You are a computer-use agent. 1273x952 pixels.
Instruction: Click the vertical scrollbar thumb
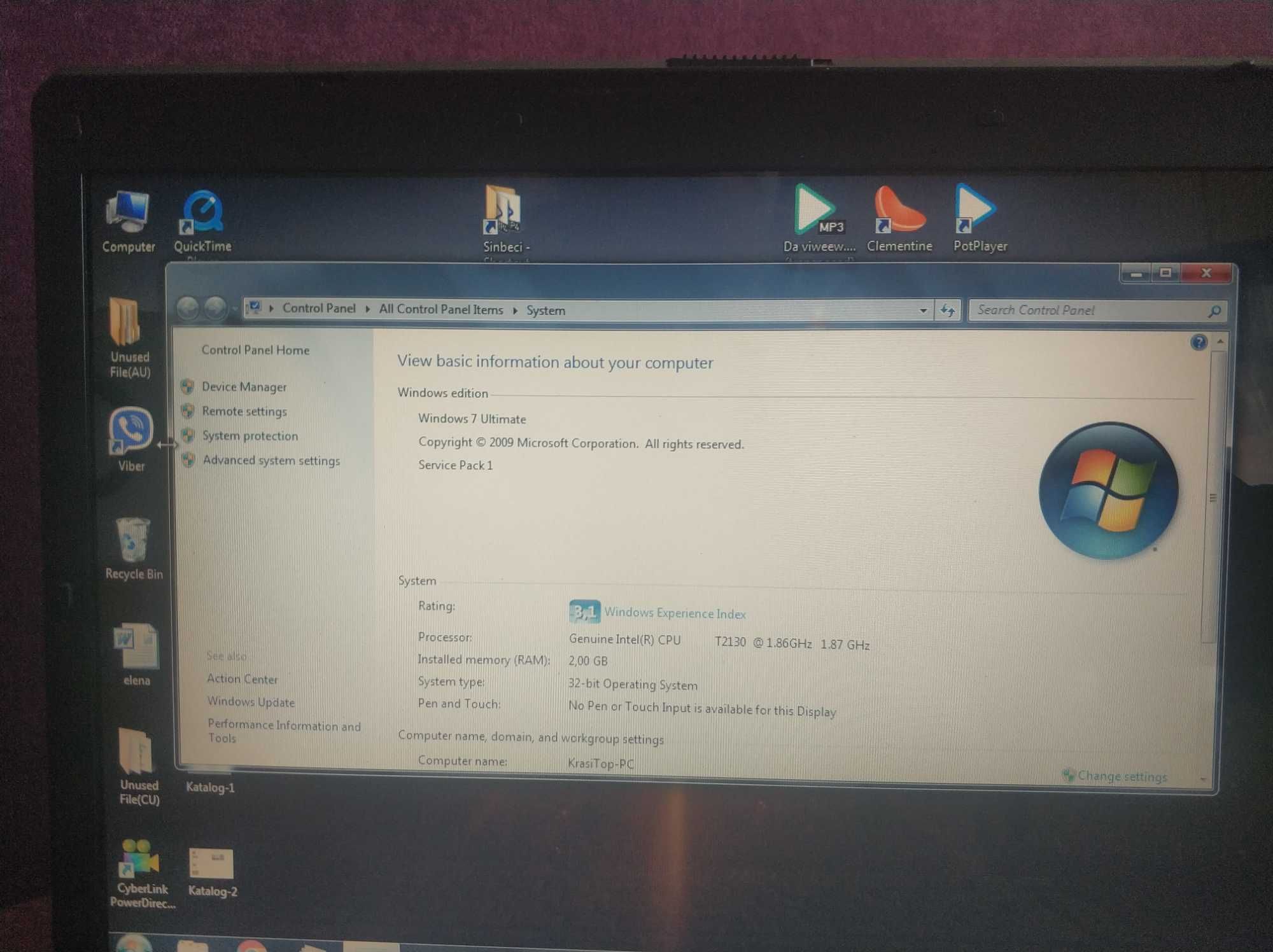1213,498
